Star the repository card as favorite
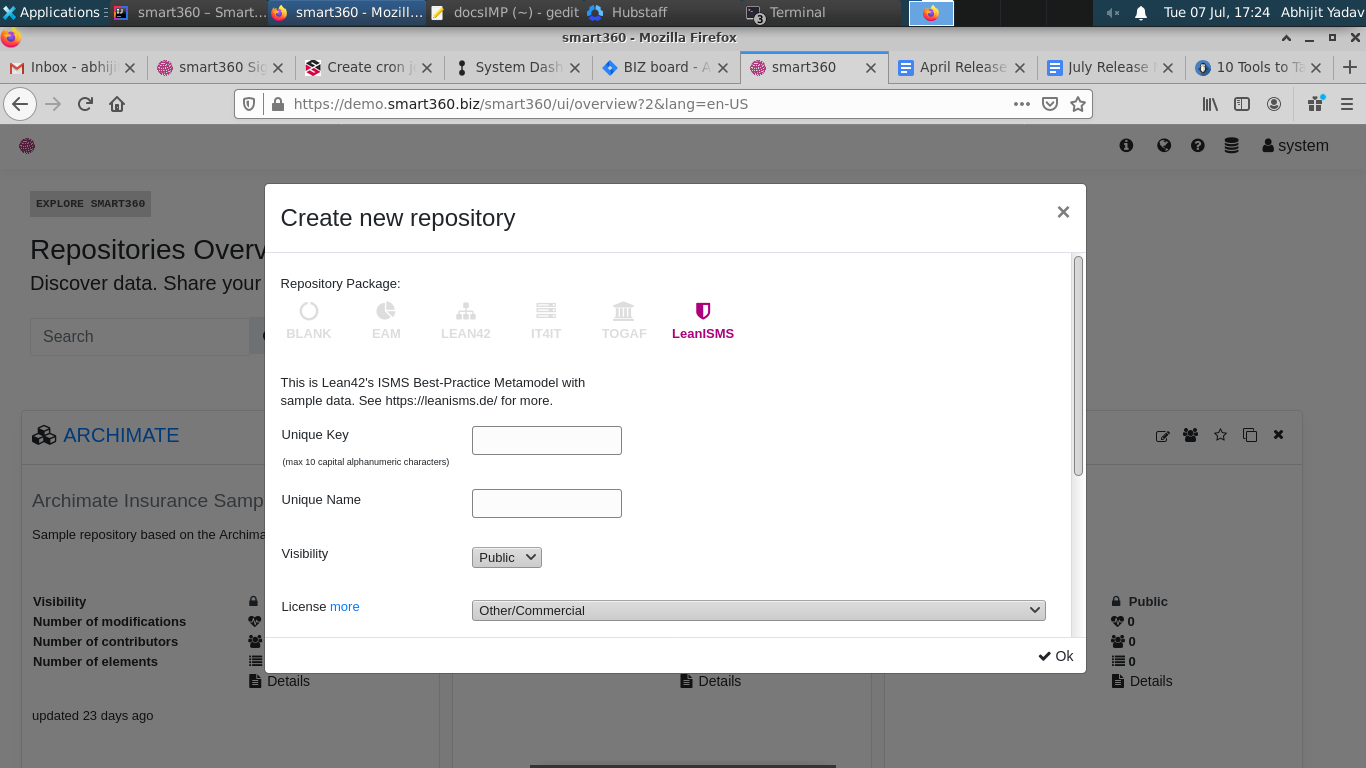 (x=1220, y=435)
